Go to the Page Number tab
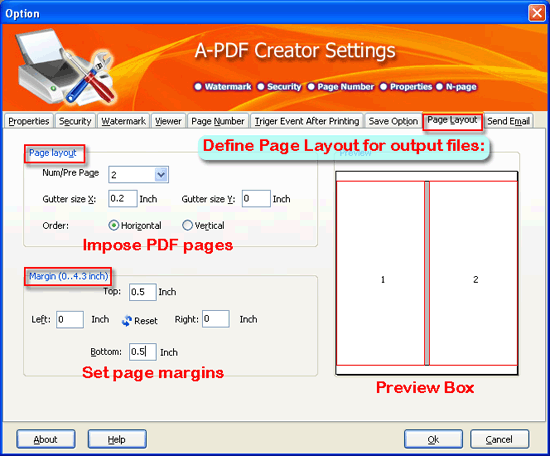The height and width of the screenshot is (456, 550). pyautogui.click(x=218, y=121)
